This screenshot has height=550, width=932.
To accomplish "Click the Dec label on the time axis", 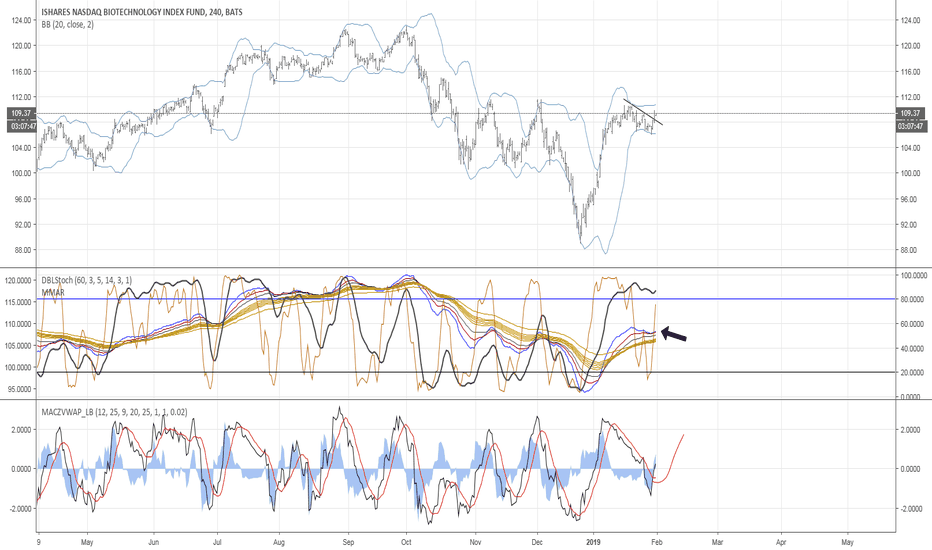I will click(x=537, y=542).
